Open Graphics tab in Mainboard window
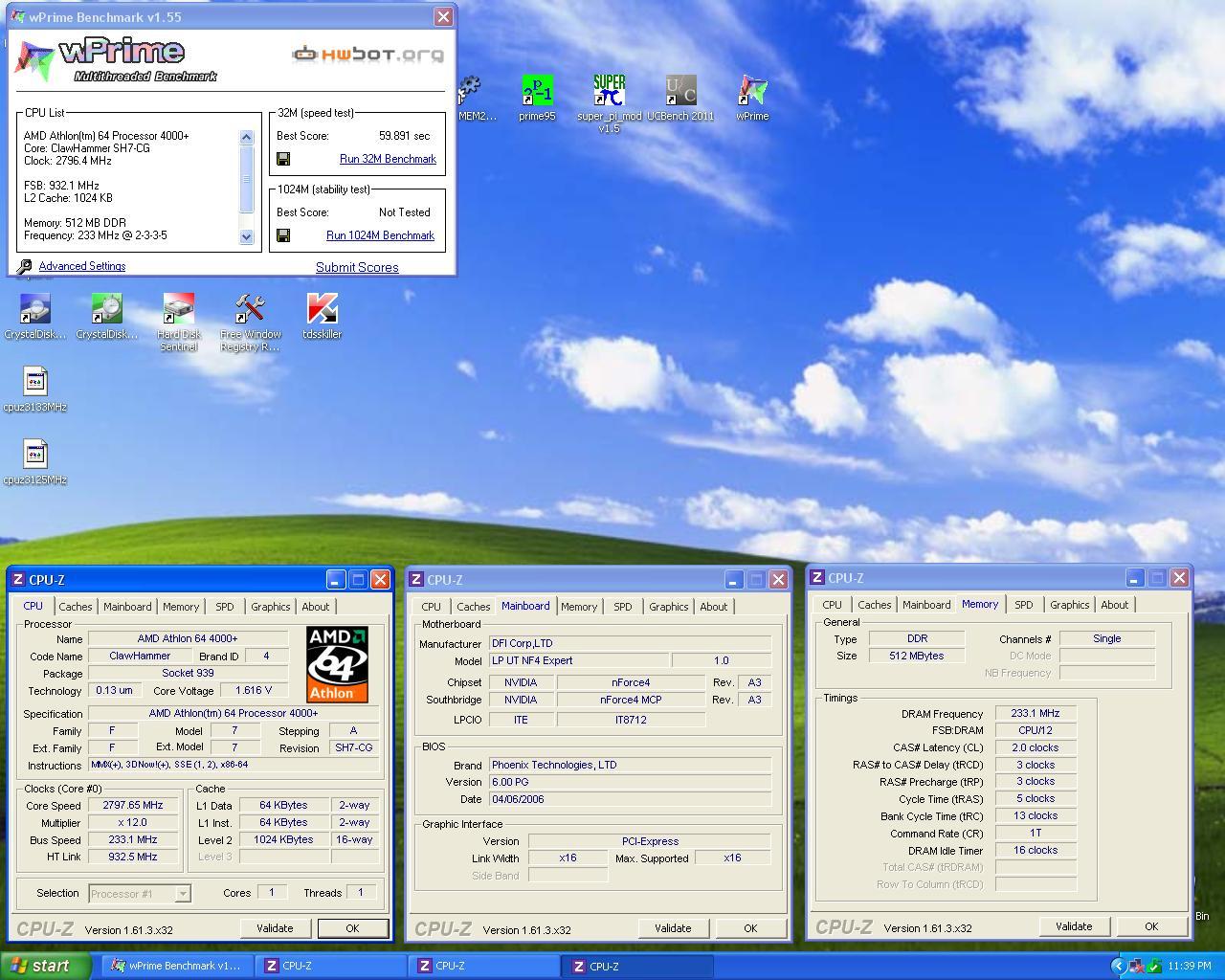 (x=668, y=607)
